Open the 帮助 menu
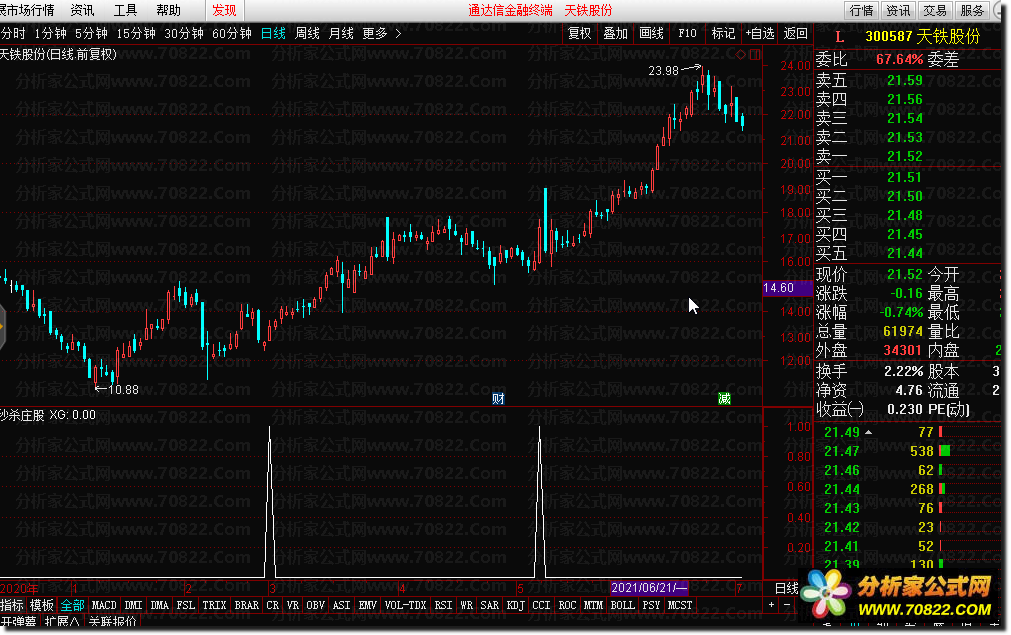 click(168, 10)
